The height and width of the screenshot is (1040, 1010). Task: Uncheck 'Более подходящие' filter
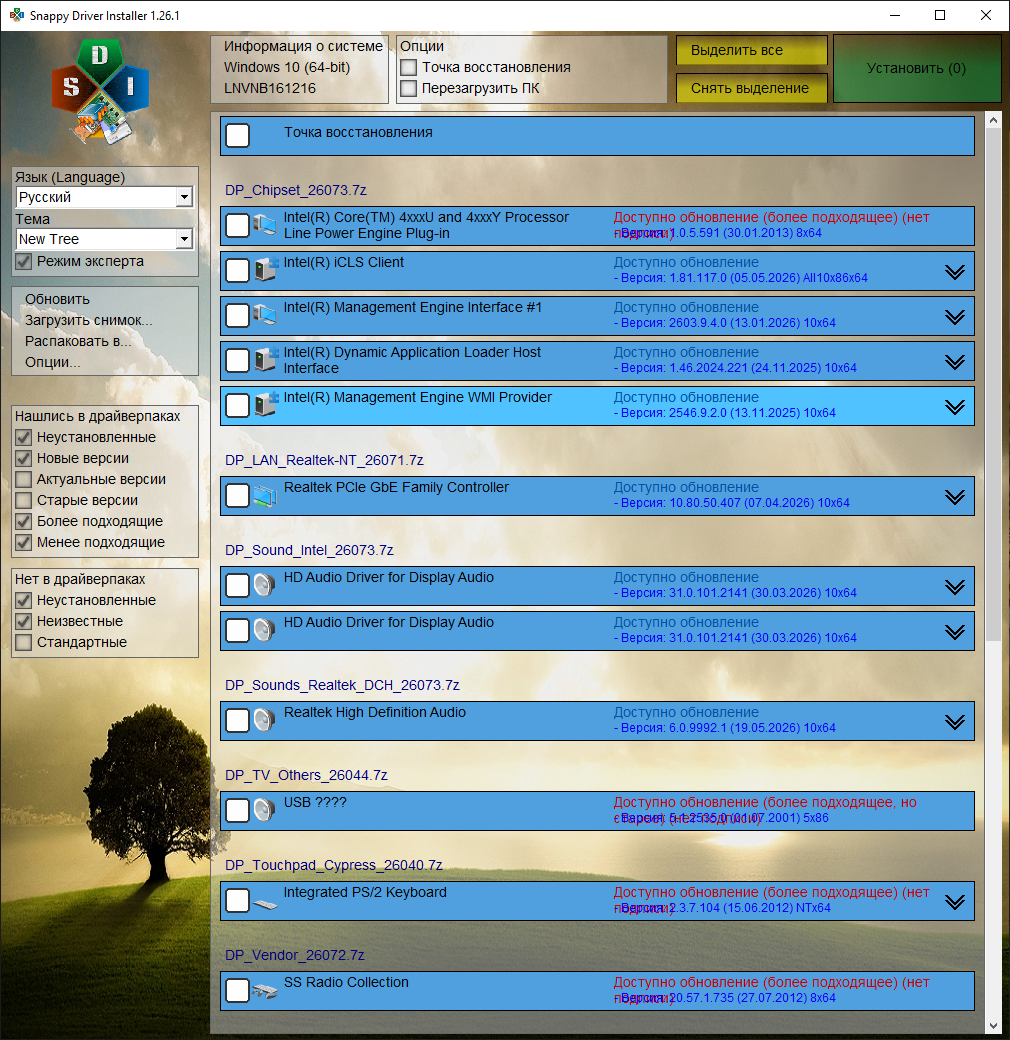[24, 521]
